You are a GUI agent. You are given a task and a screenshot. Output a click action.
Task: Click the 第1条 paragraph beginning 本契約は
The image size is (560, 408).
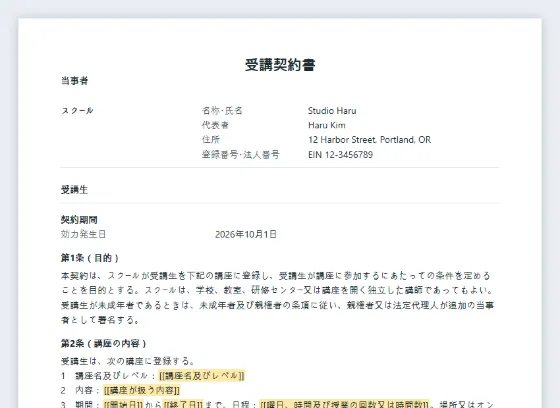(278, 298)
